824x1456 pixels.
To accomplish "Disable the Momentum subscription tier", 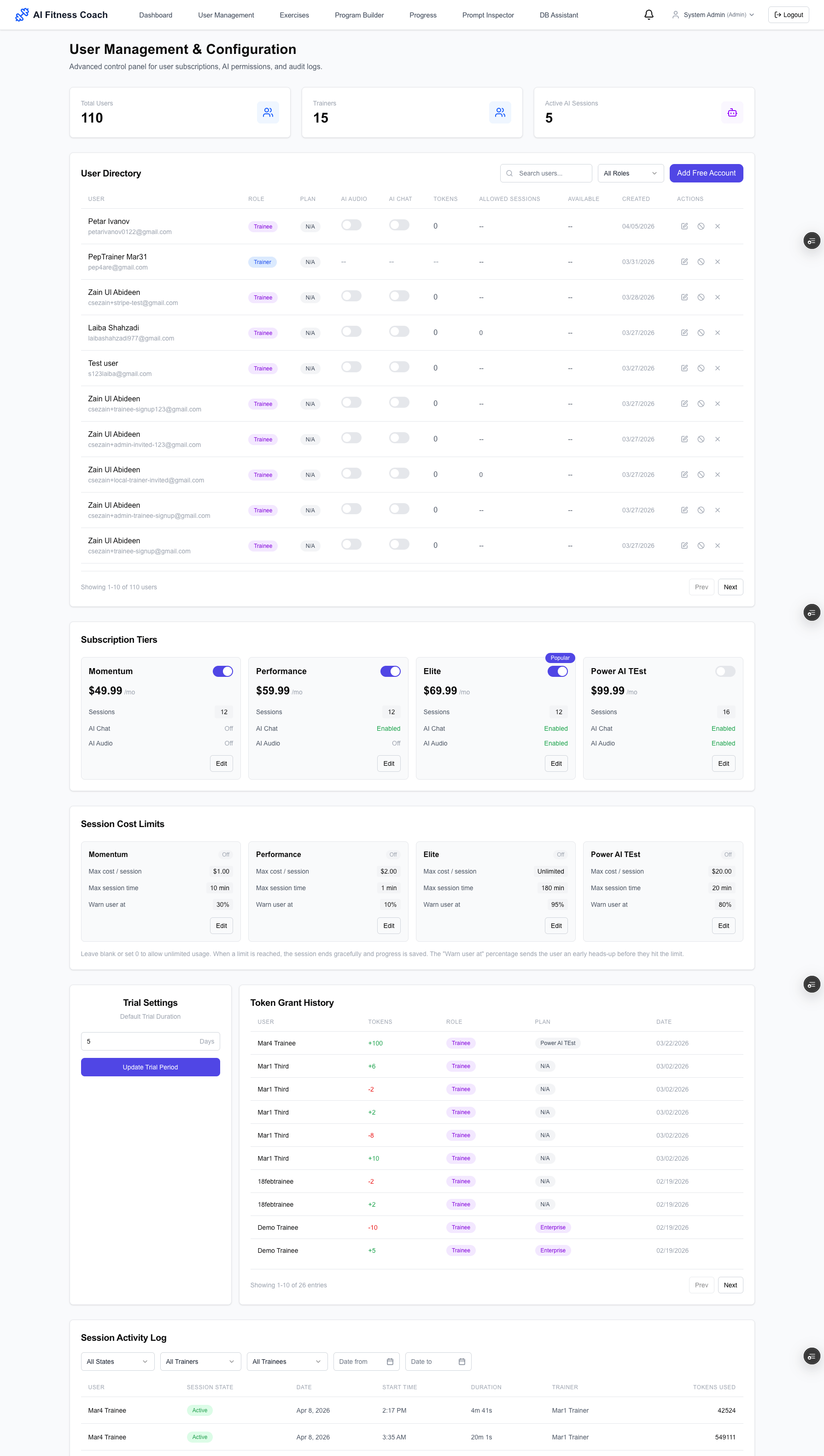I will tap(222, 671).
